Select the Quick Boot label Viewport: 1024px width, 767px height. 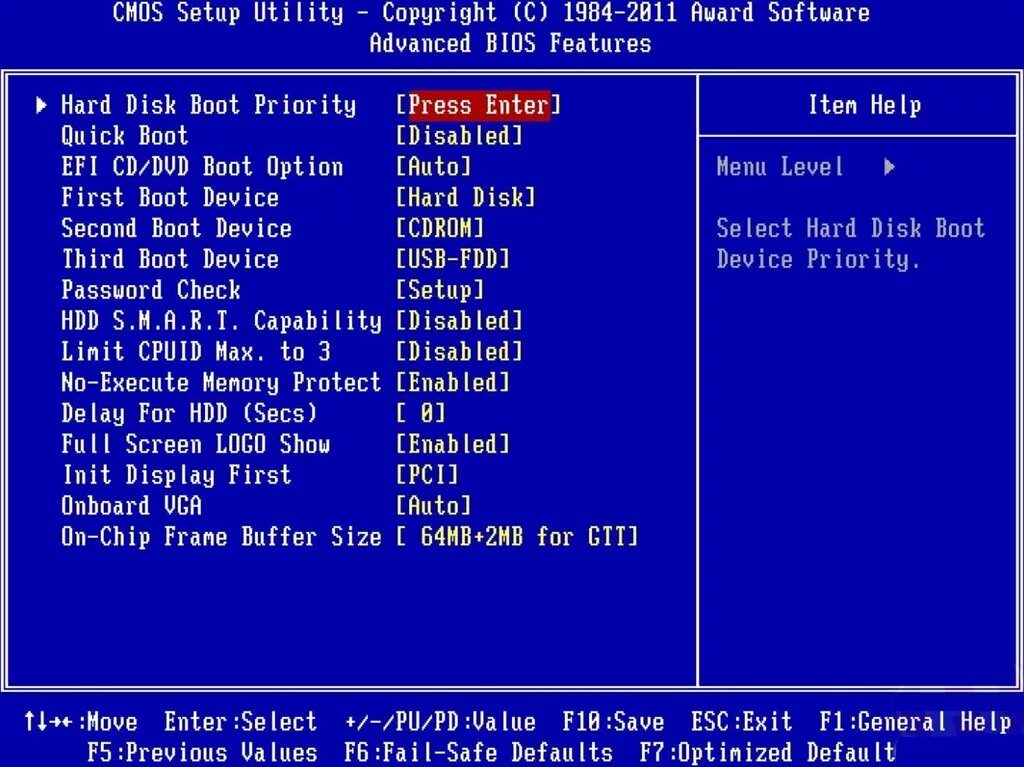[124, 136]
